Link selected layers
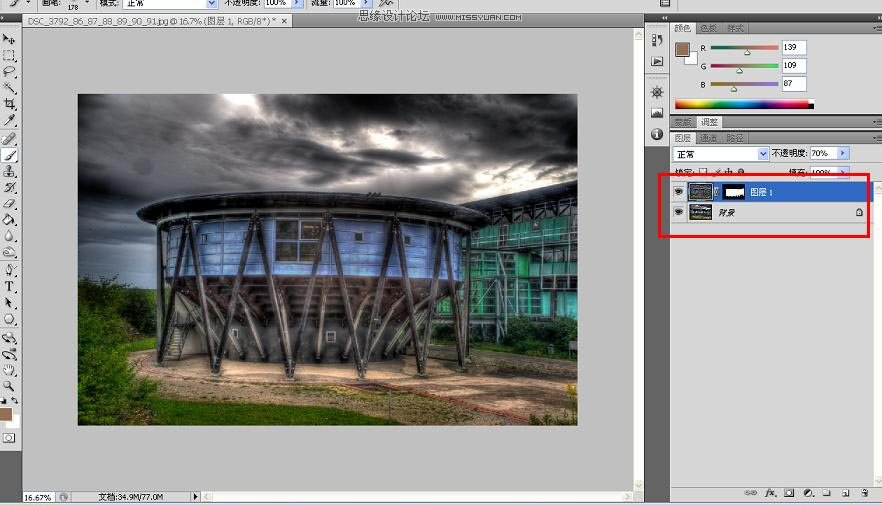The height and width of the screenshot is (505, 882). [750, 493]
